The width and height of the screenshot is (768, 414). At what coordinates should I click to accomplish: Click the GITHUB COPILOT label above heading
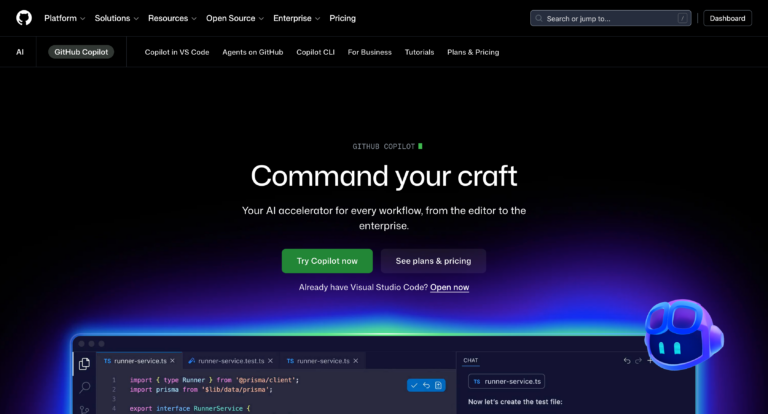tap(384, 146)
